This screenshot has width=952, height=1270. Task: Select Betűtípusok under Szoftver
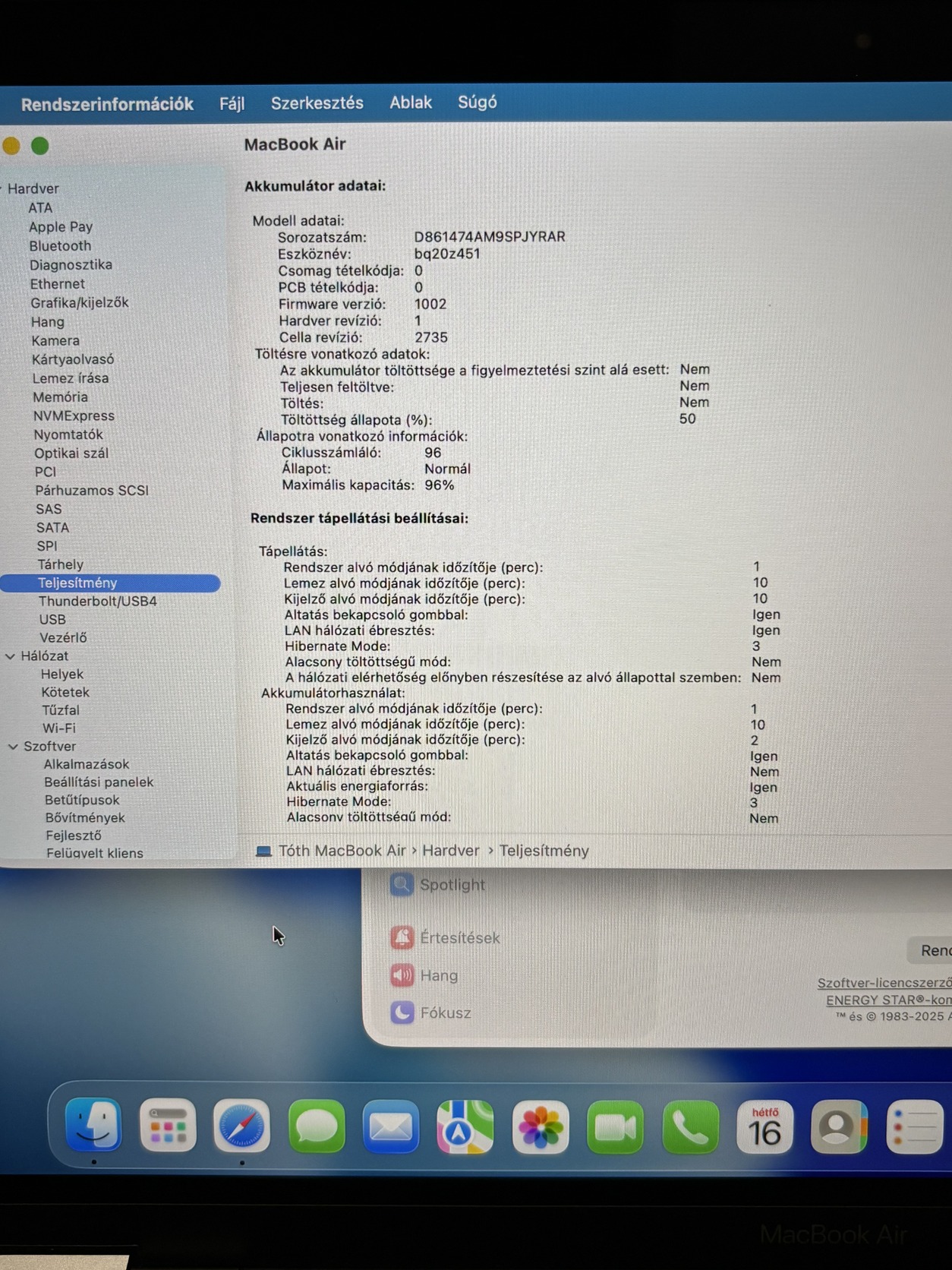click(81, 800)
